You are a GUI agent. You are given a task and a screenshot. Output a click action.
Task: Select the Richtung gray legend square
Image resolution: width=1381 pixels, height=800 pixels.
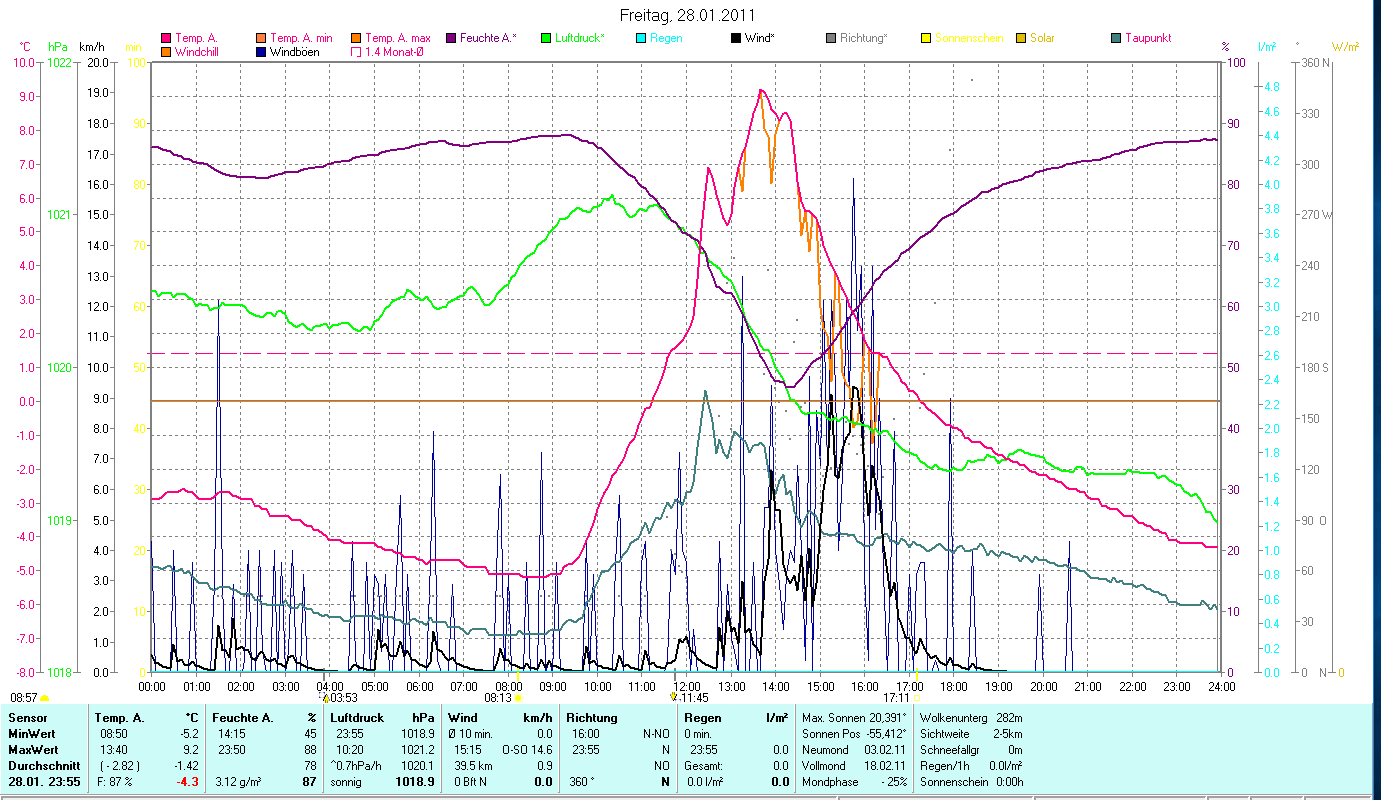pyautogui.click(x=830, y=38)
